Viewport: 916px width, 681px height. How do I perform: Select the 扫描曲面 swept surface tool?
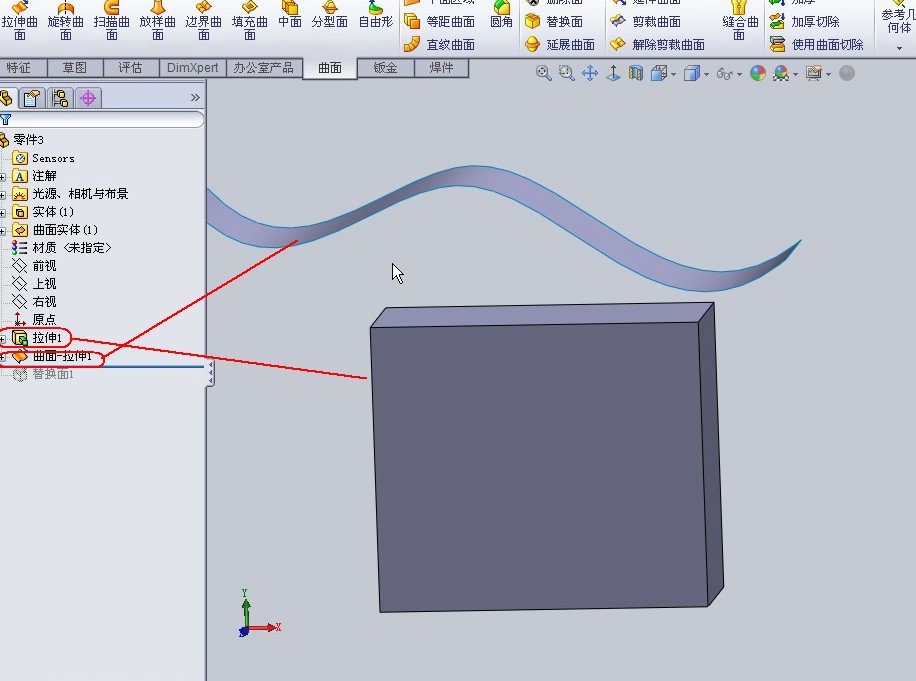(x=112, y=20)
